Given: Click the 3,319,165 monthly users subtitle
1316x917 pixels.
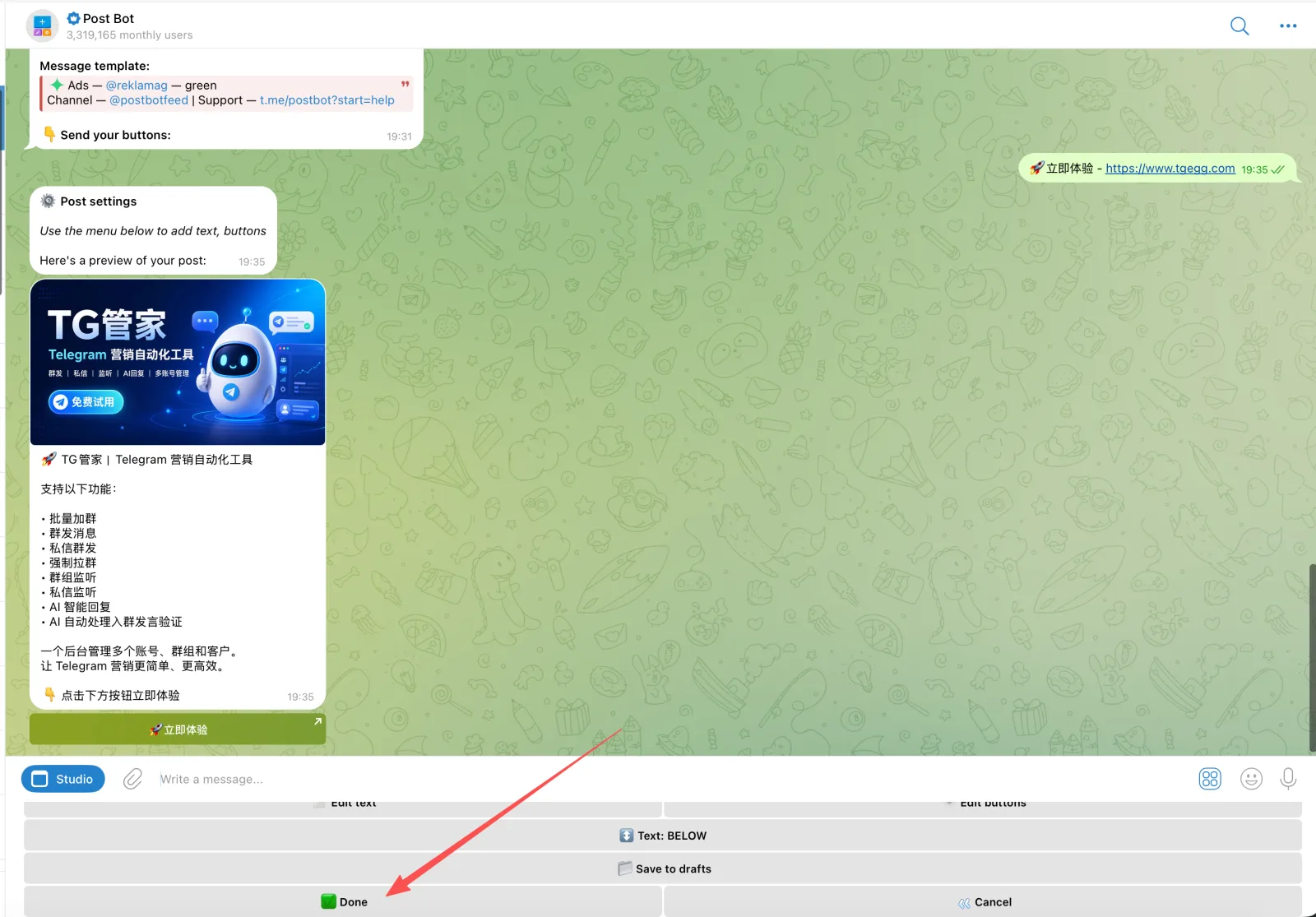Looking at the screenshot, I should [x=129, y=35].
